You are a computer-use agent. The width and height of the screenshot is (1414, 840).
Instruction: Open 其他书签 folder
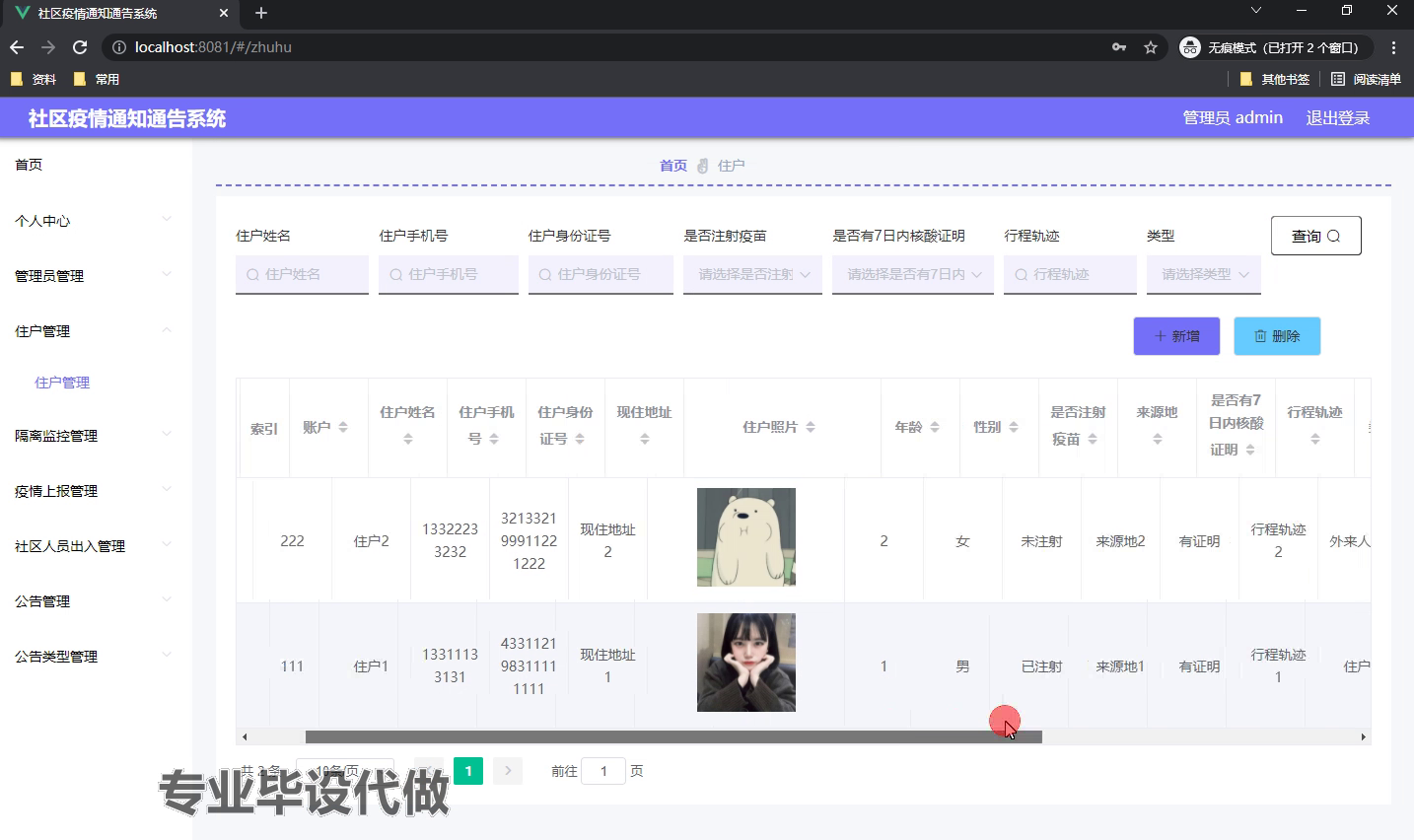pyautogui.click(x=1275, y=79)
